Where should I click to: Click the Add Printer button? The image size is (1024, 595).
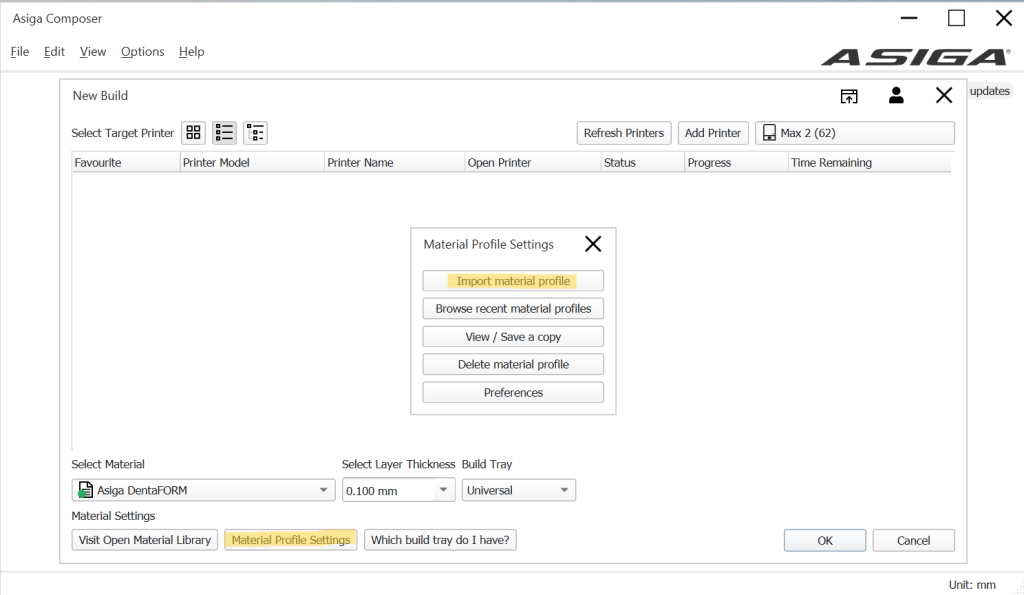coord(712,133)
